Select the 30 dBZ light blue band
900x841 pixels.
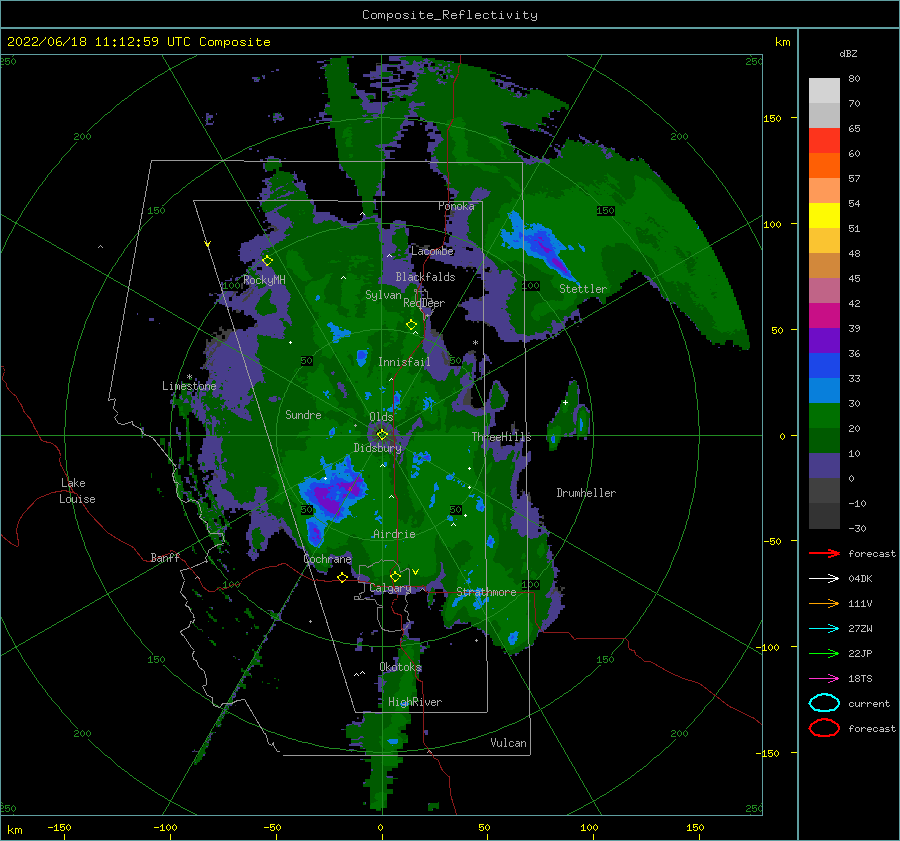(x=824, y=390)
